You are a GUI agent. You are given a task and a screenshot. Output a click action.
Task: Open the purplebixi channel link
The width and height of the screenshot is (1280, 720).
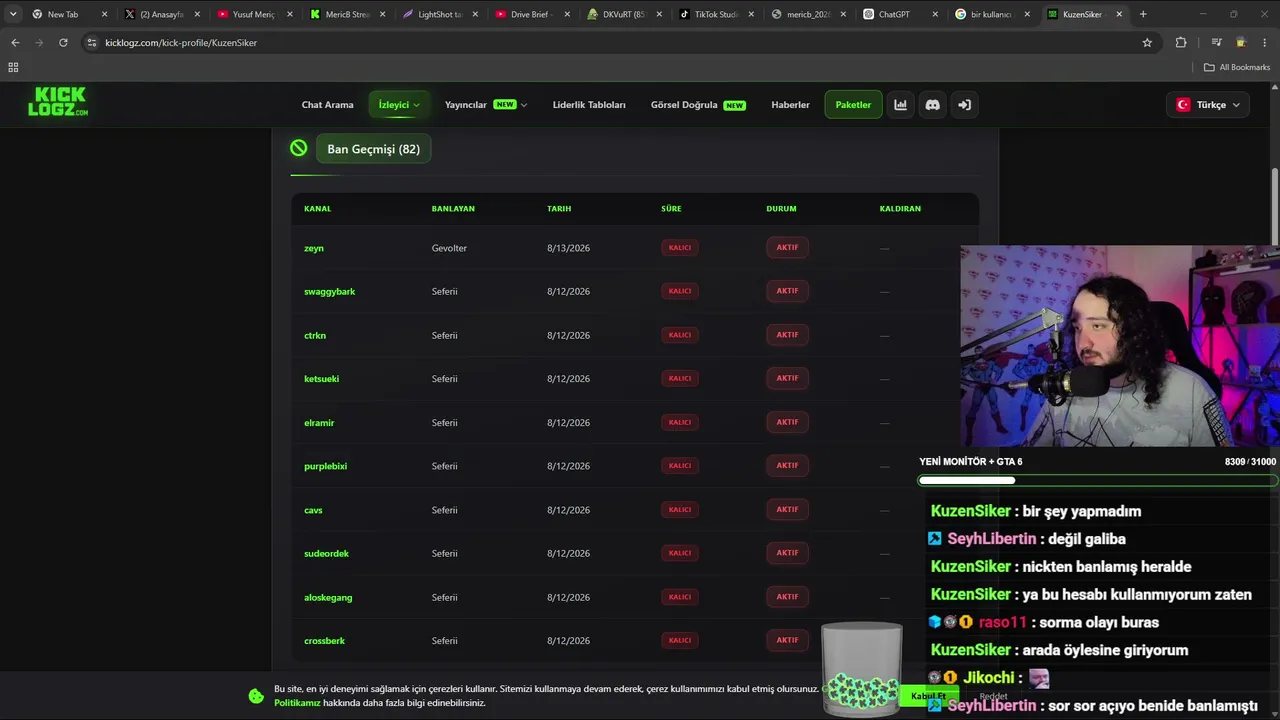coord(325,466)
